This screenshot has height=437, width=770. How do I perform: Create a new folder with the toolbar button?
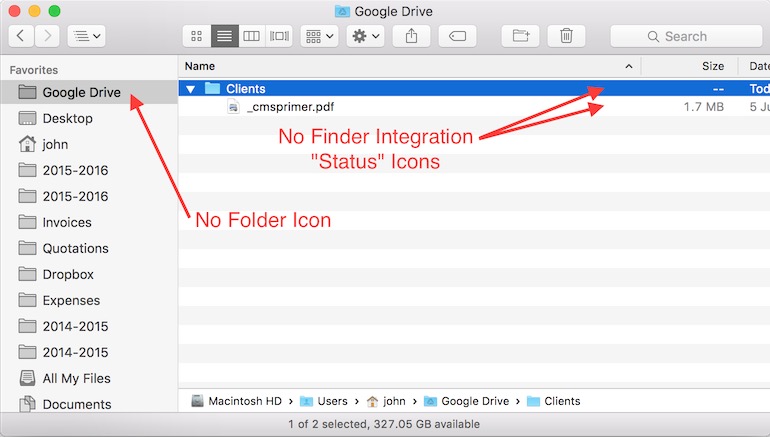521,36
